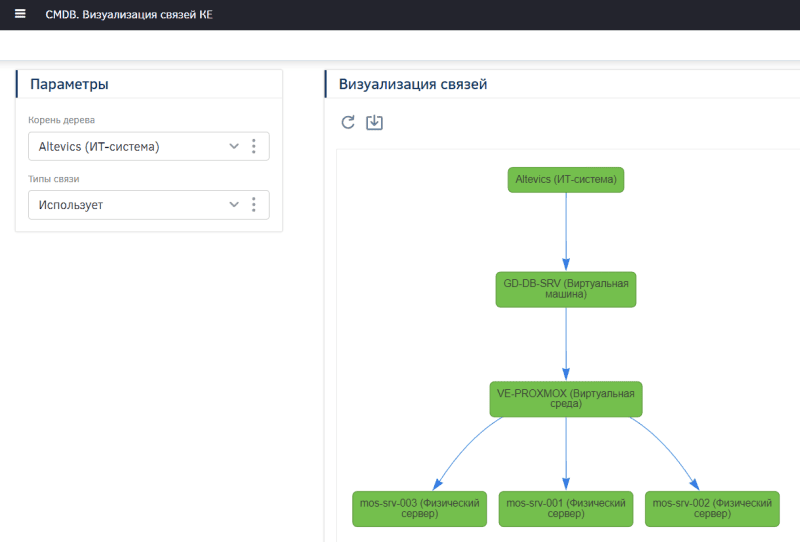This screenshot has height=542, width=800.
Task: Click the Параметры panel header
Action: (x=69, y=85)
